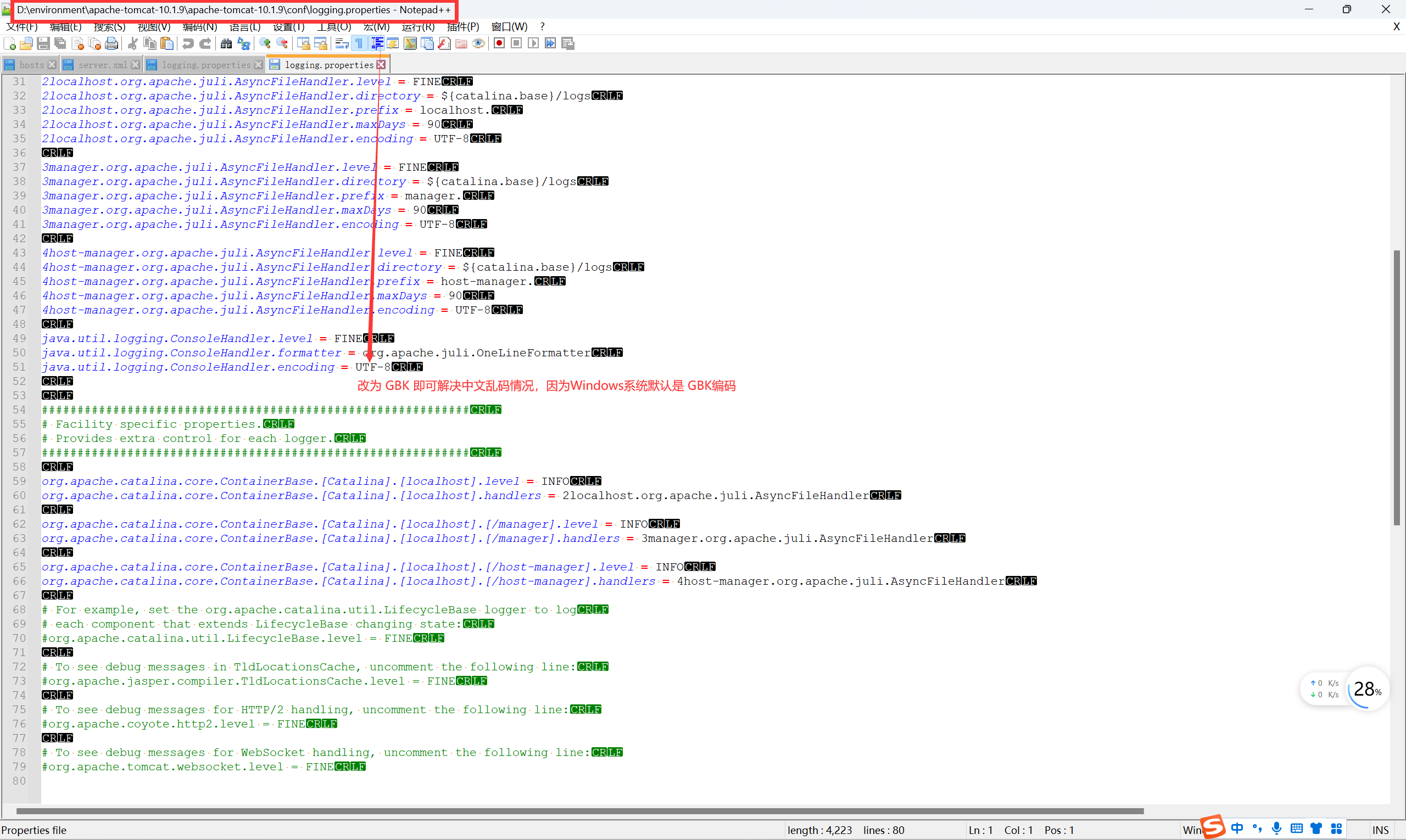Image resolution: width=1406 pixels, height=840 pixels.
Task: Open the 编辑(E) menu
Action: 66,26
